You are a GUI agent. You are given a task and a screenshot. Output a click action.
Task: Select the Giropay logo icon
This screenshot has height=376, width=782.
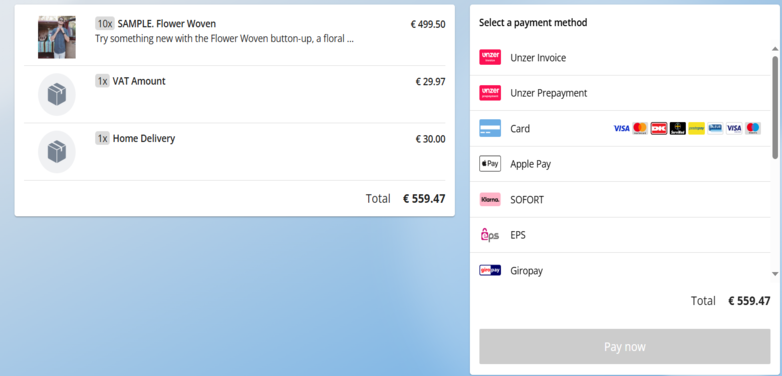pyautogui.click(x=490, y=270)
